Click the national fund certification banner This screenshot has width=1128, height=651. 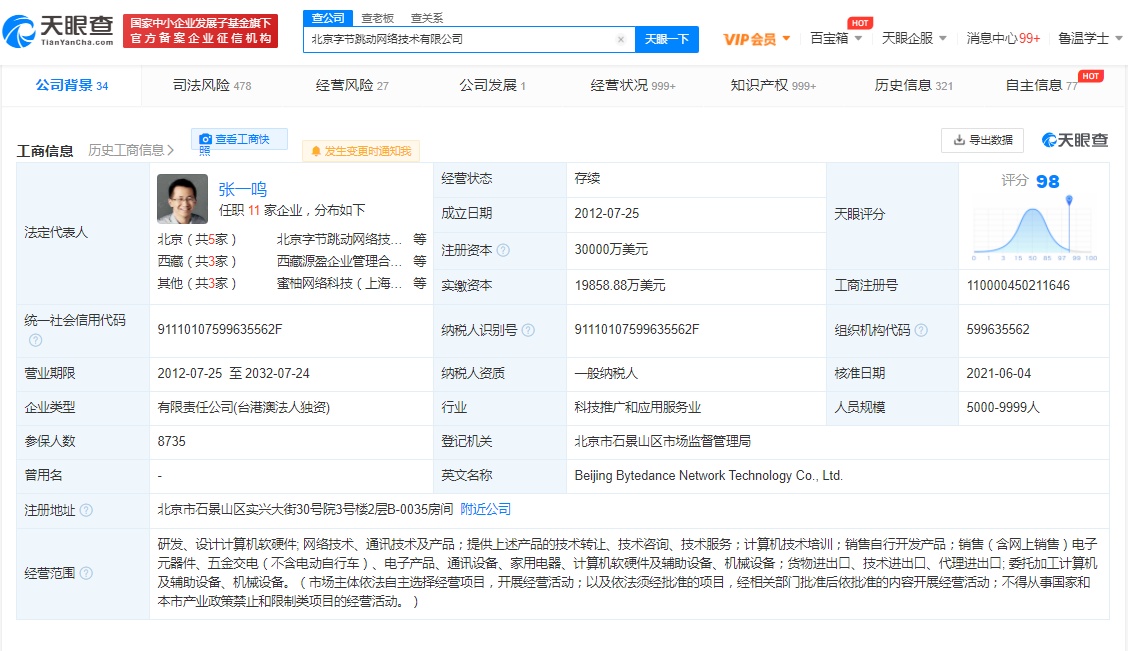(201, 31)
